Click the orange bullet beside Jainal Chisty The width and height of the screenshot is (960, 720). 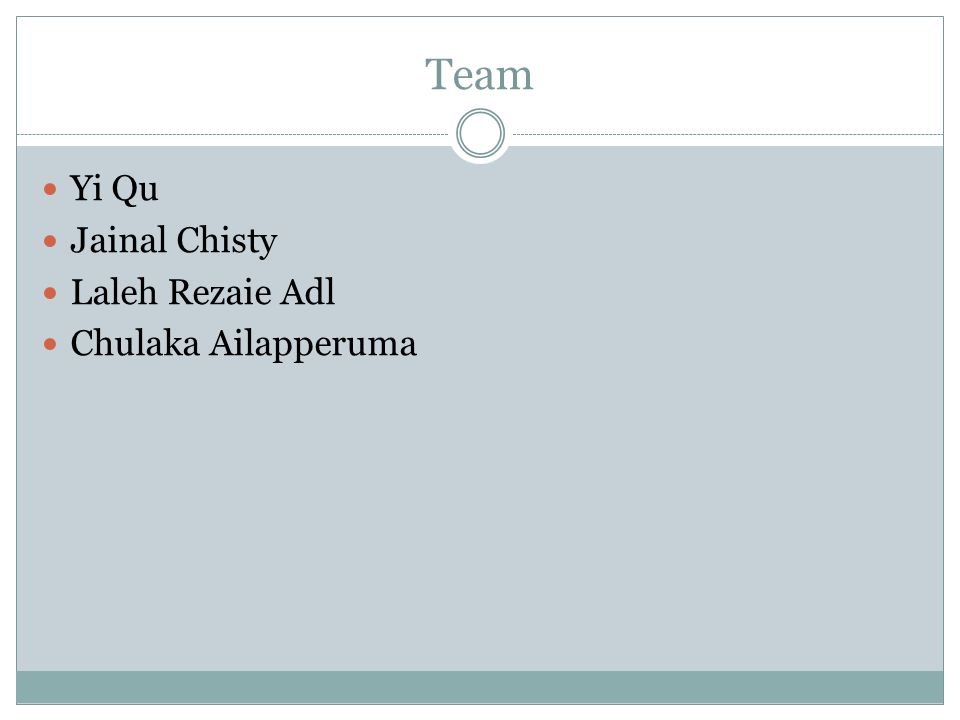click(x=50, y=241)
